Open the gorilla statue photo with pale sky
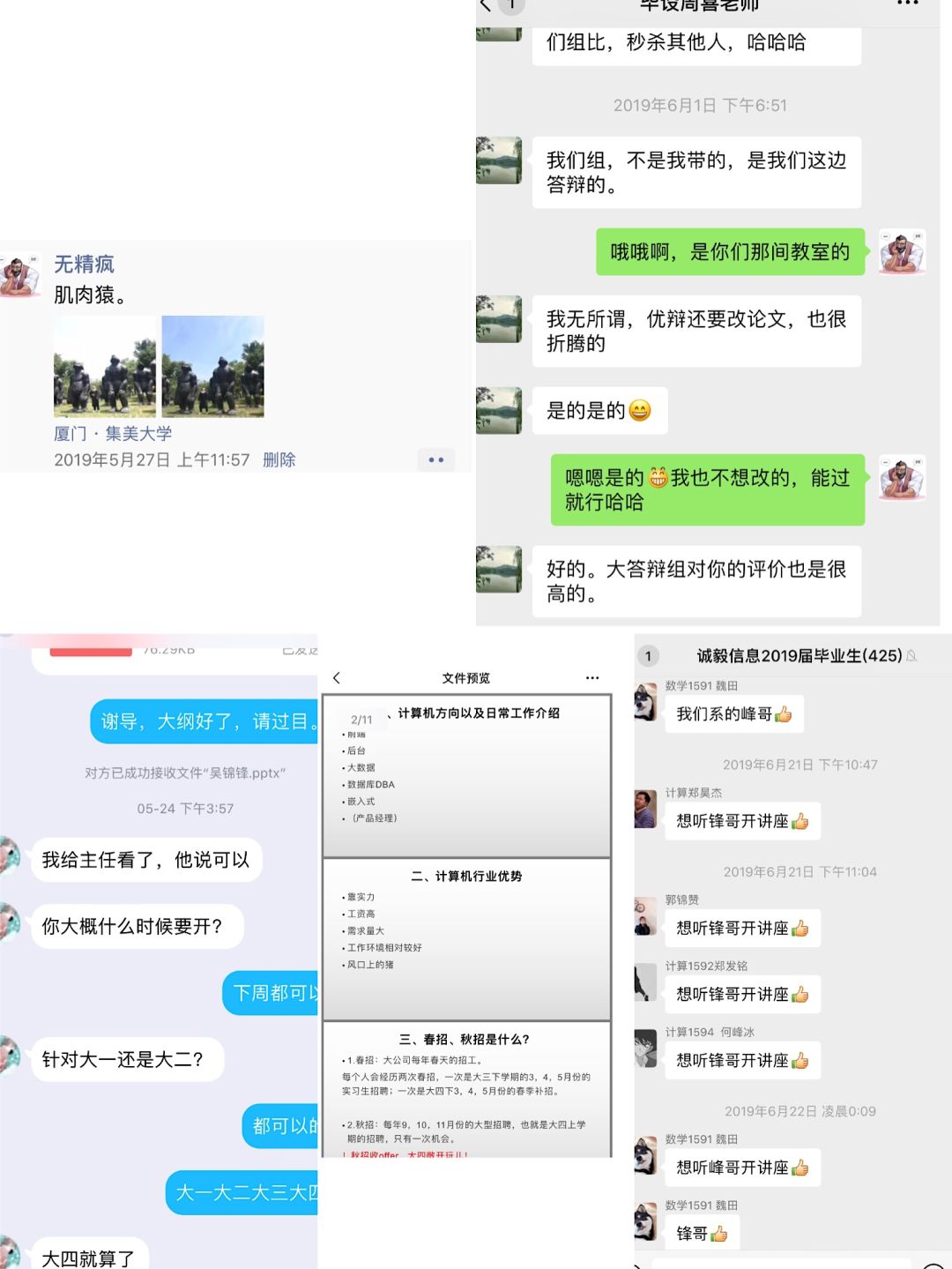This screenshot has height=1269, width=952. pyautogui.click(x=105, y=366)
